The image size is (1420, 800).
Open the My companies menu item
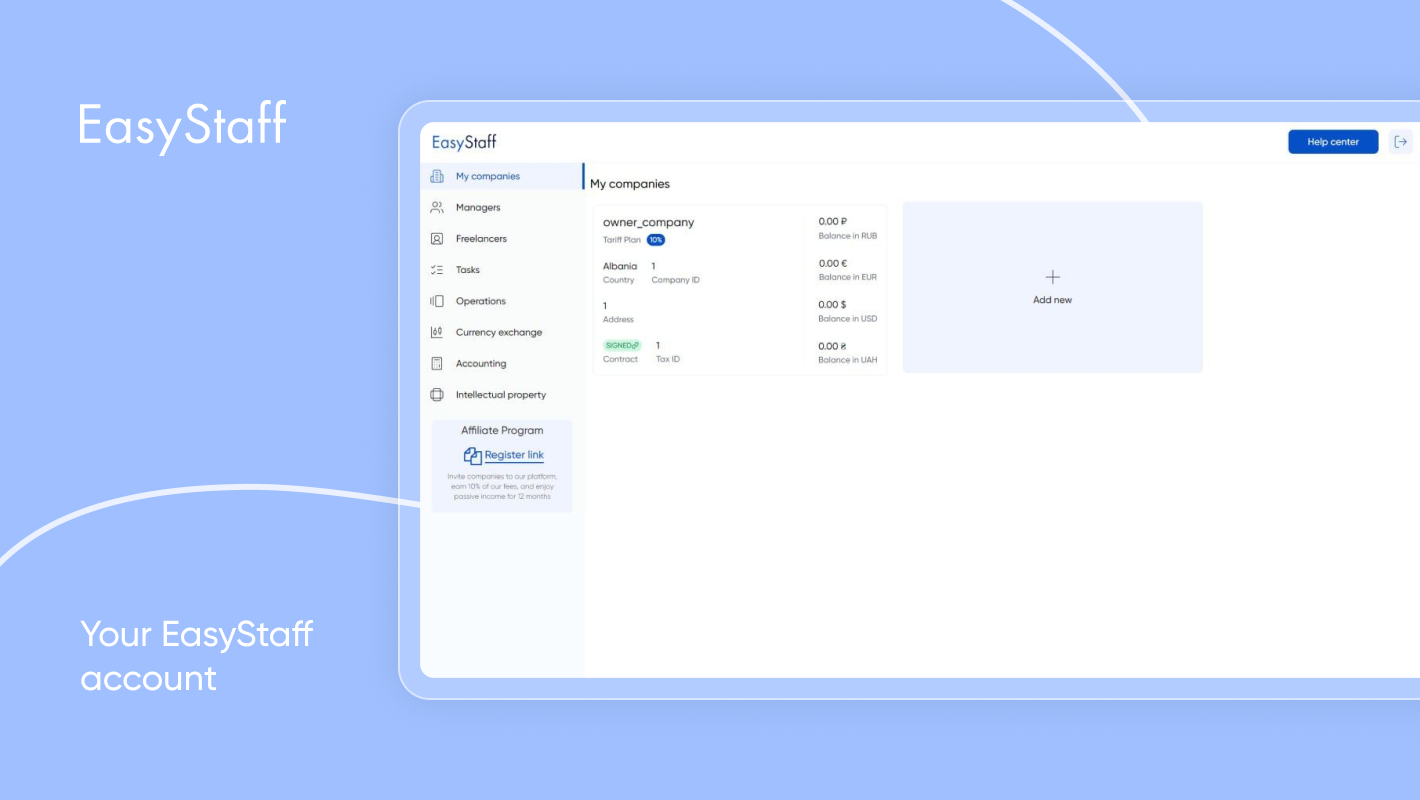[x=501, y=177]
